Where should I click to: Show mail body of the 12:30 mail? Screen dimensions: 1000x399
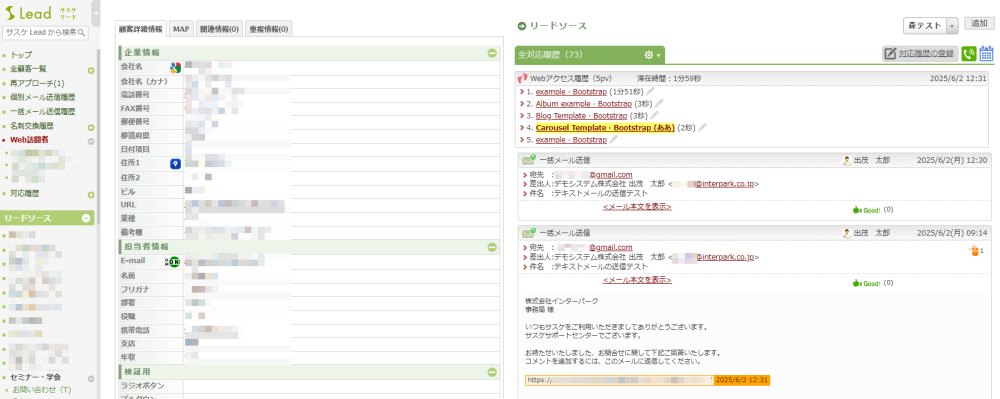click(x=636, y=207)
